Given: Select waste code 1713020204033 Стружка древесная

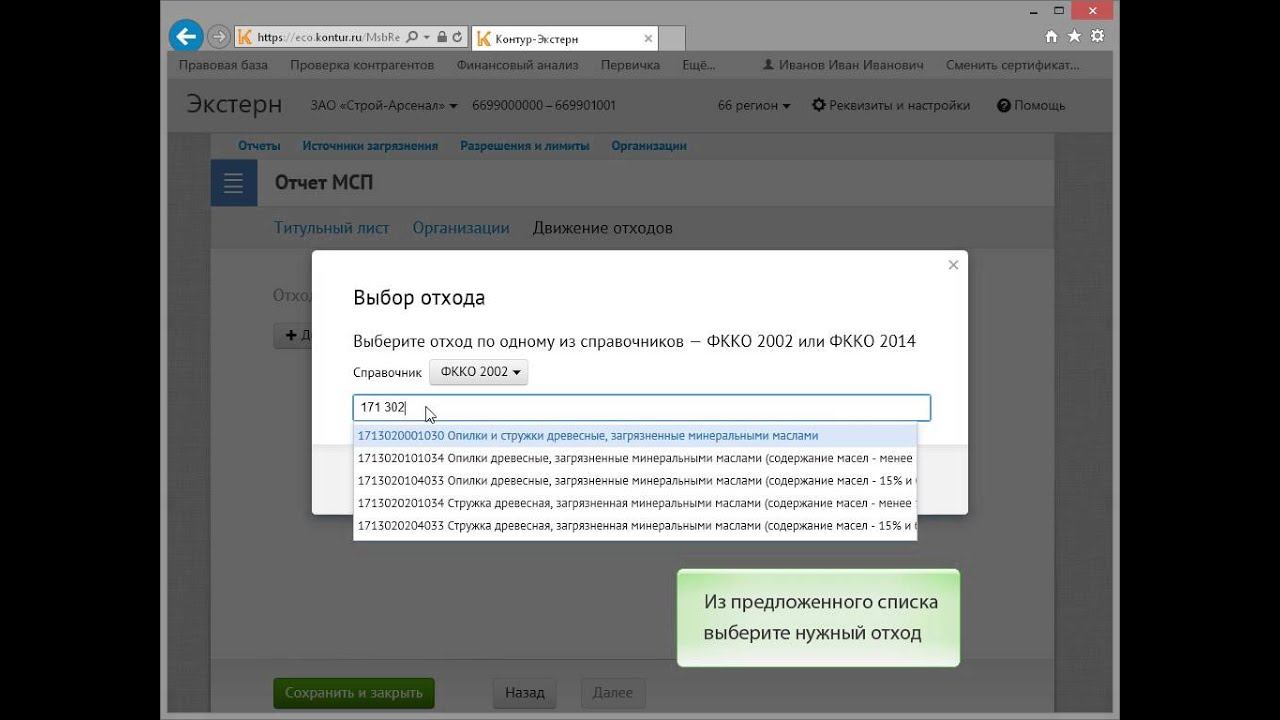Looking at the screenshot, I should pos(635,526).
